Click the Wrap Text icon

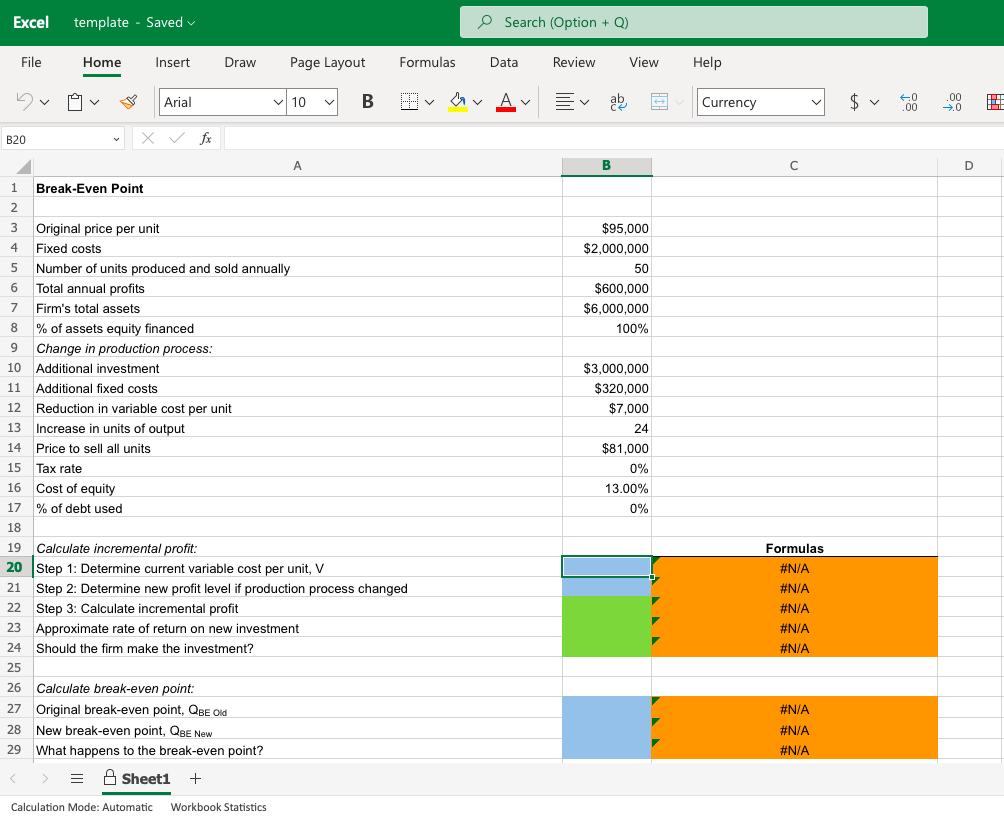(617, 102)
